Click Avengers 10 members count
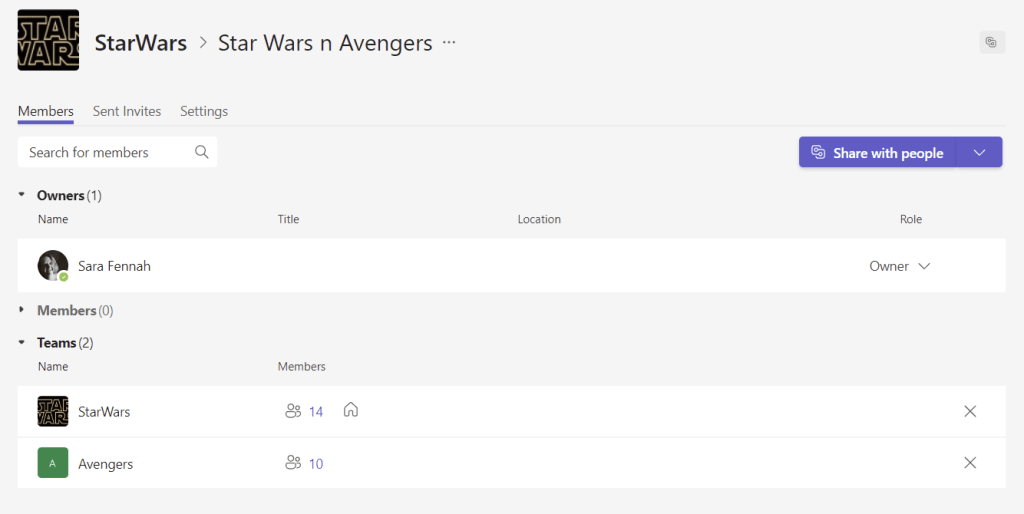1024x514 pixels. pos(305,463)
